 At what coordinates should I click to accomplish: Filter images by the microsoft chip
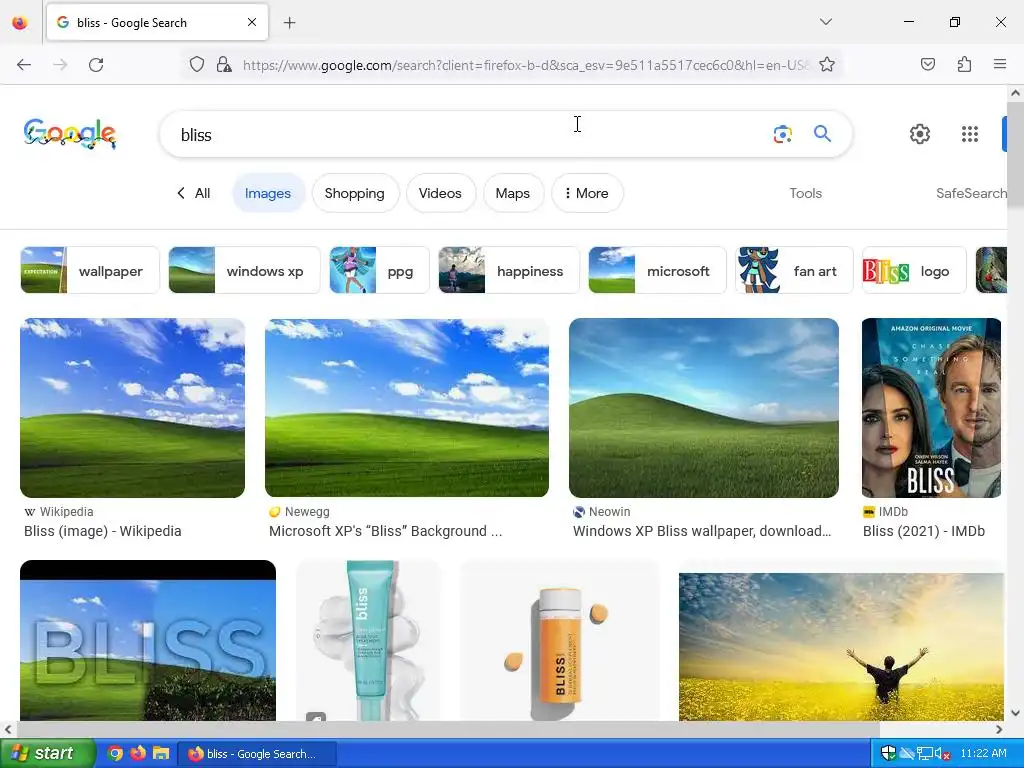(657, 270)
